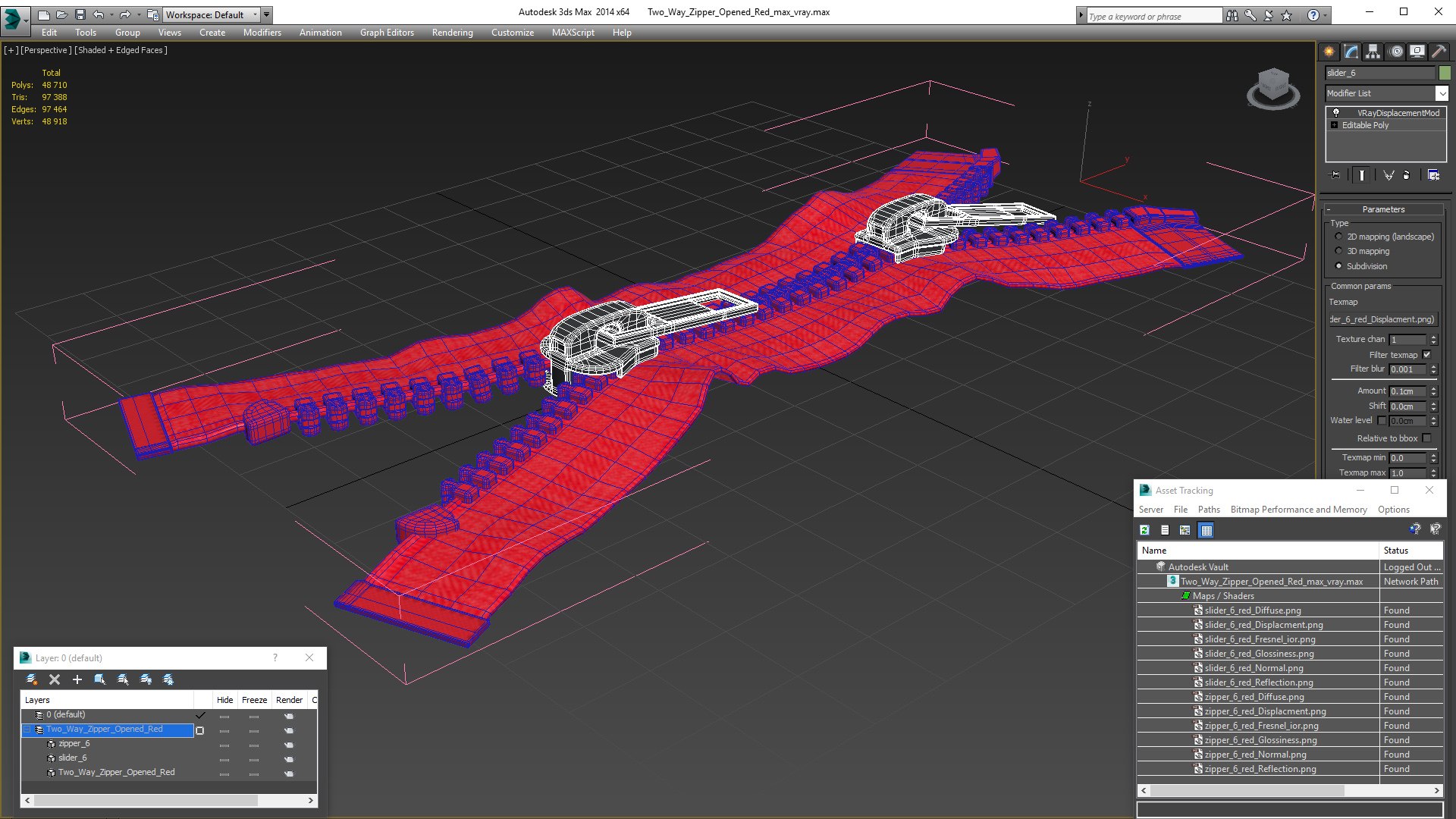Viewport: 1456px width, 819px height.
Task: Open the Communication Center satellite icon
Action: (1268, 15)
